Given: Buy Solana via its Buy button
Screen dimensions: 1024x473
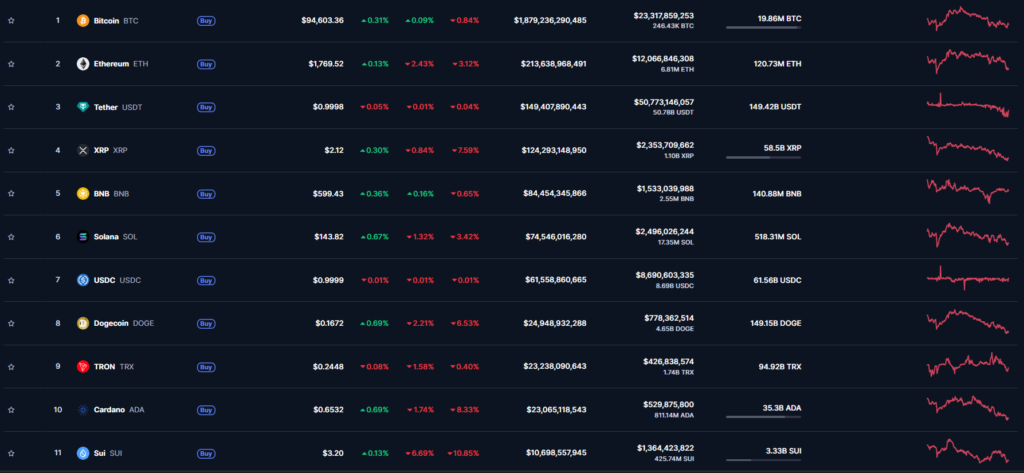Looking at the screenshot, I should coord(206,236).
